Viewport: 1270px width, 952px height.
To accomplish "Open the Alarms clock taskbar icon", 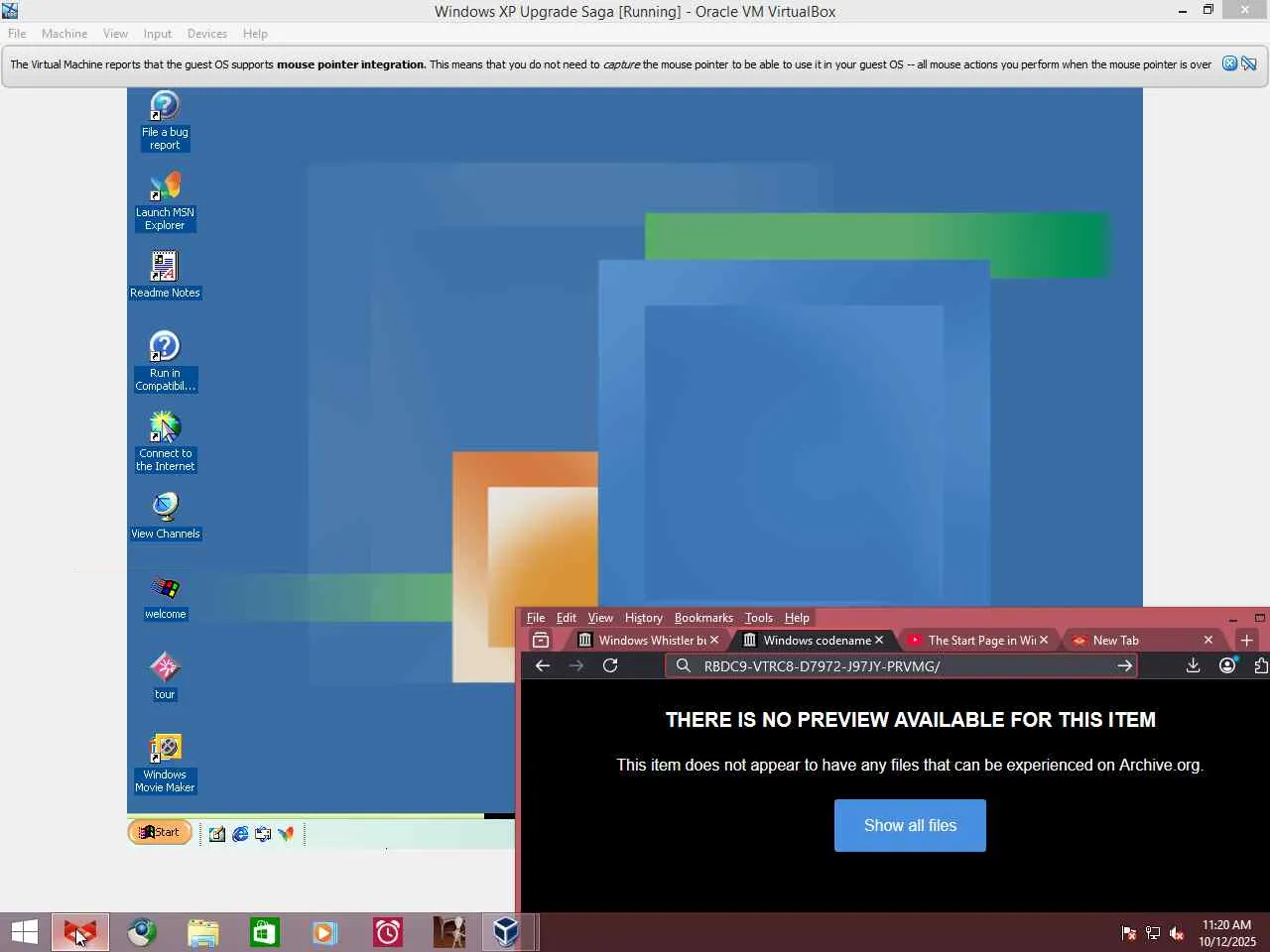I will (x=387, y=932).
